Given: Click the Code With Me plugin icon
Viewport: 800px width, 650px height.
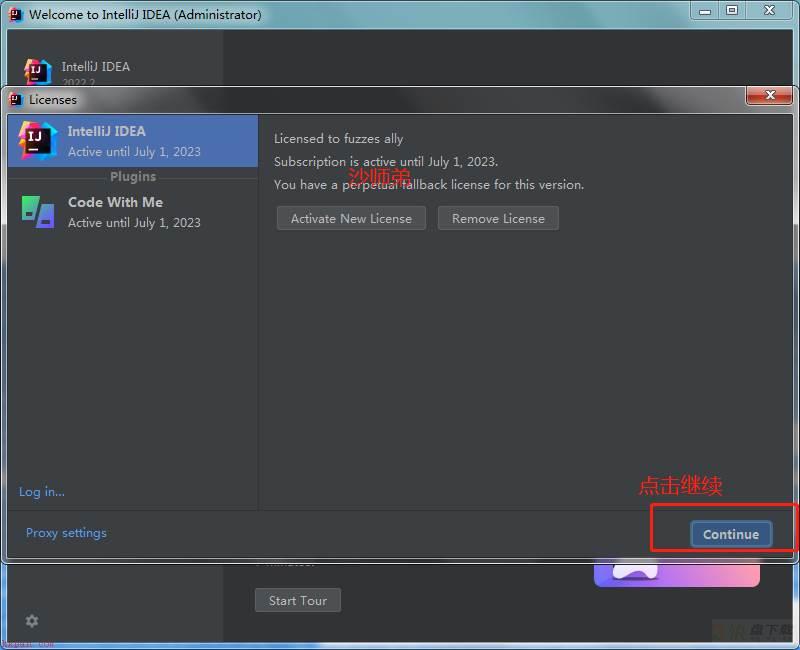Looking at the screenshot, I should click(x=38, y=211).
